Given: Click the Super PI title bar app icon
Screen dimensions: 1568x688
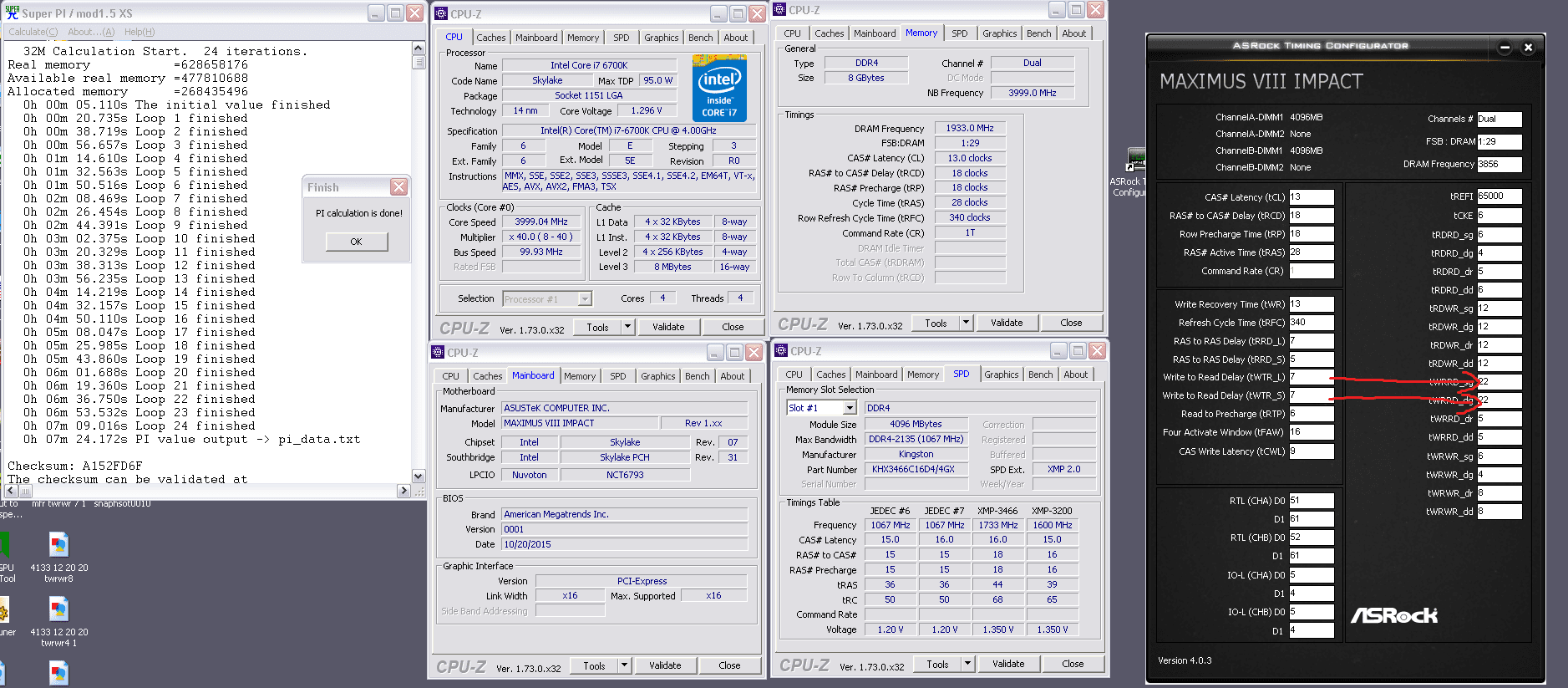Looking at the screenshot, I should [12, 13].
